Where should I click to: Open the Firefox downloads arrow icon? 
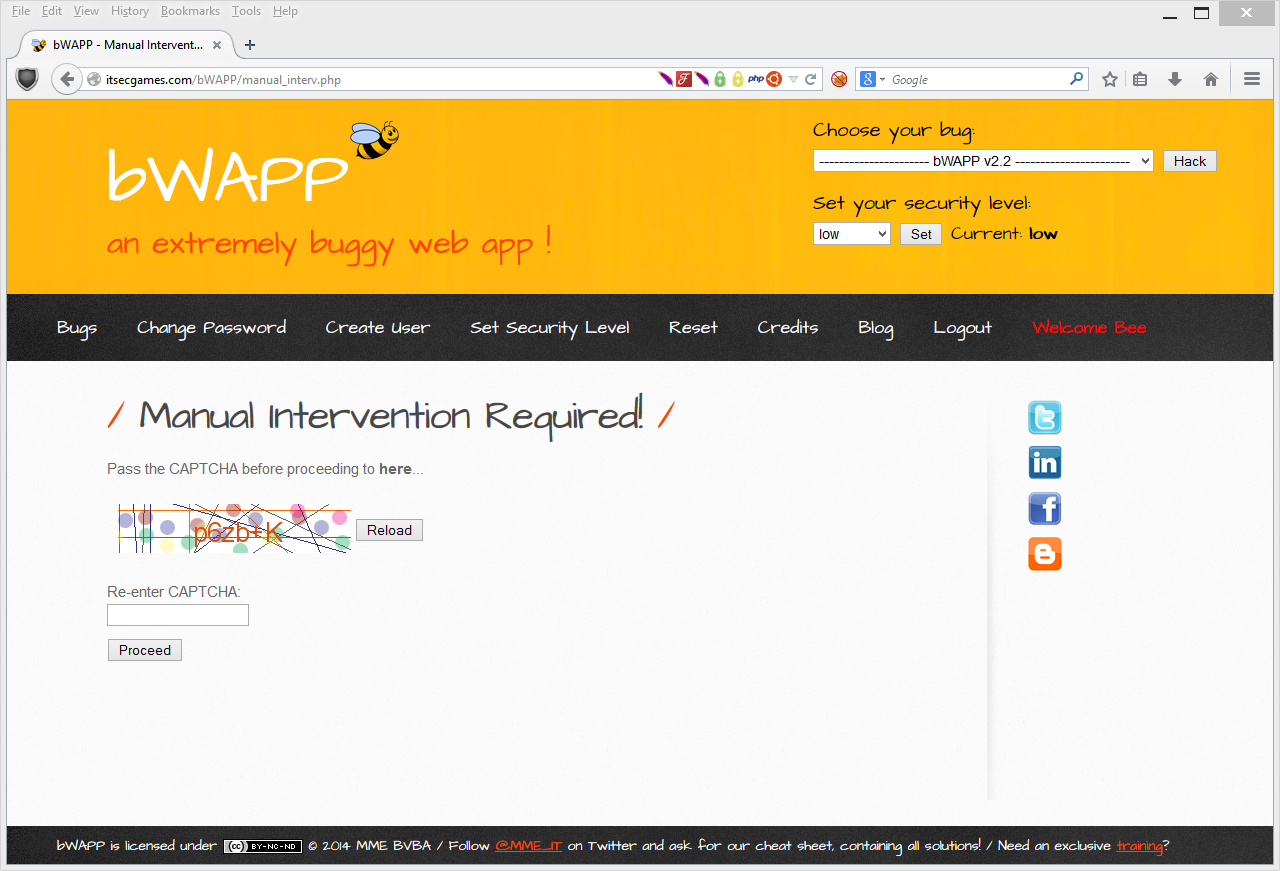pos(1175,80)
